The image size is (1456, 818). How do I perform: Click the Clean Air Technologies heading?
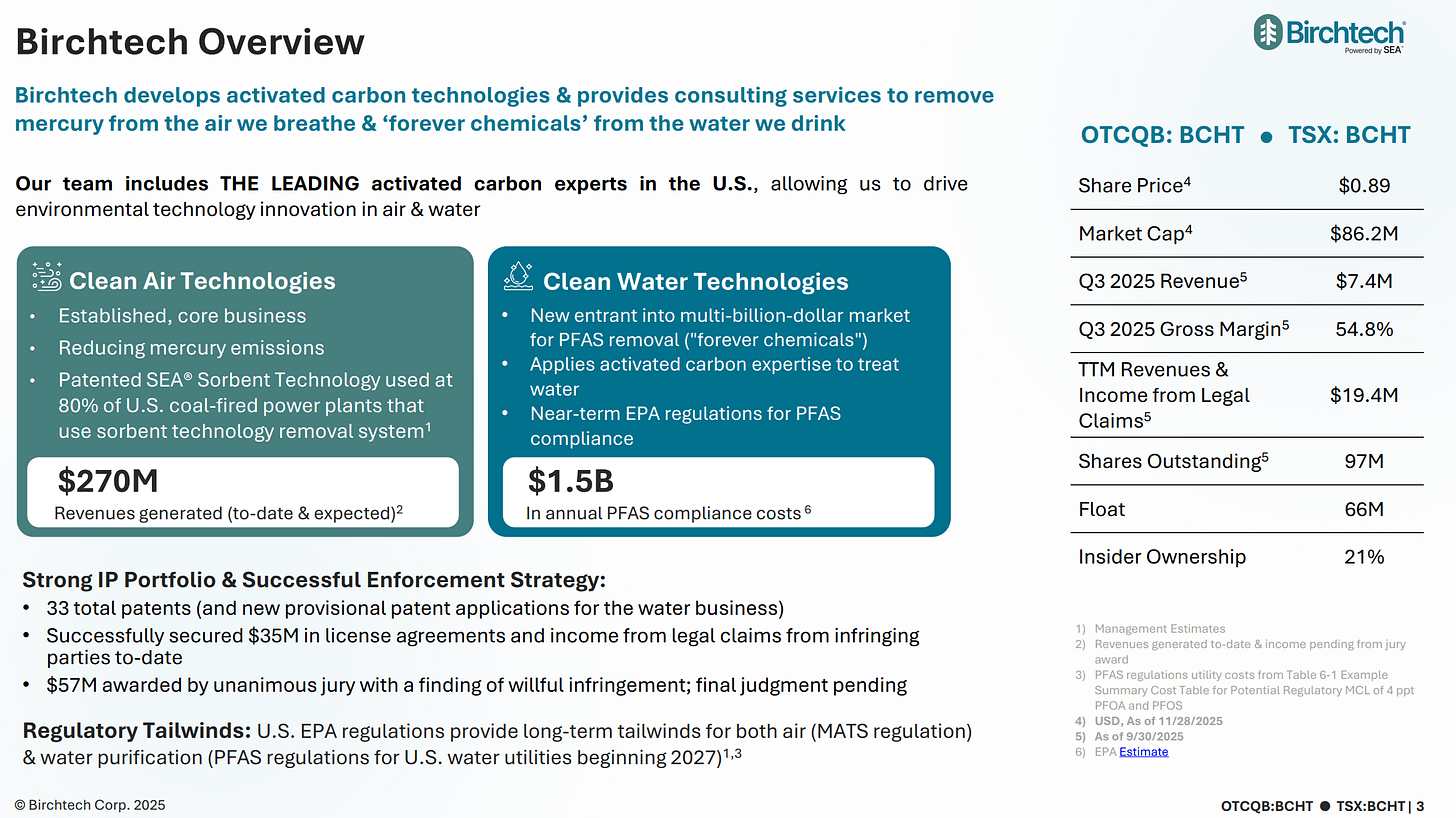[202, 281]
